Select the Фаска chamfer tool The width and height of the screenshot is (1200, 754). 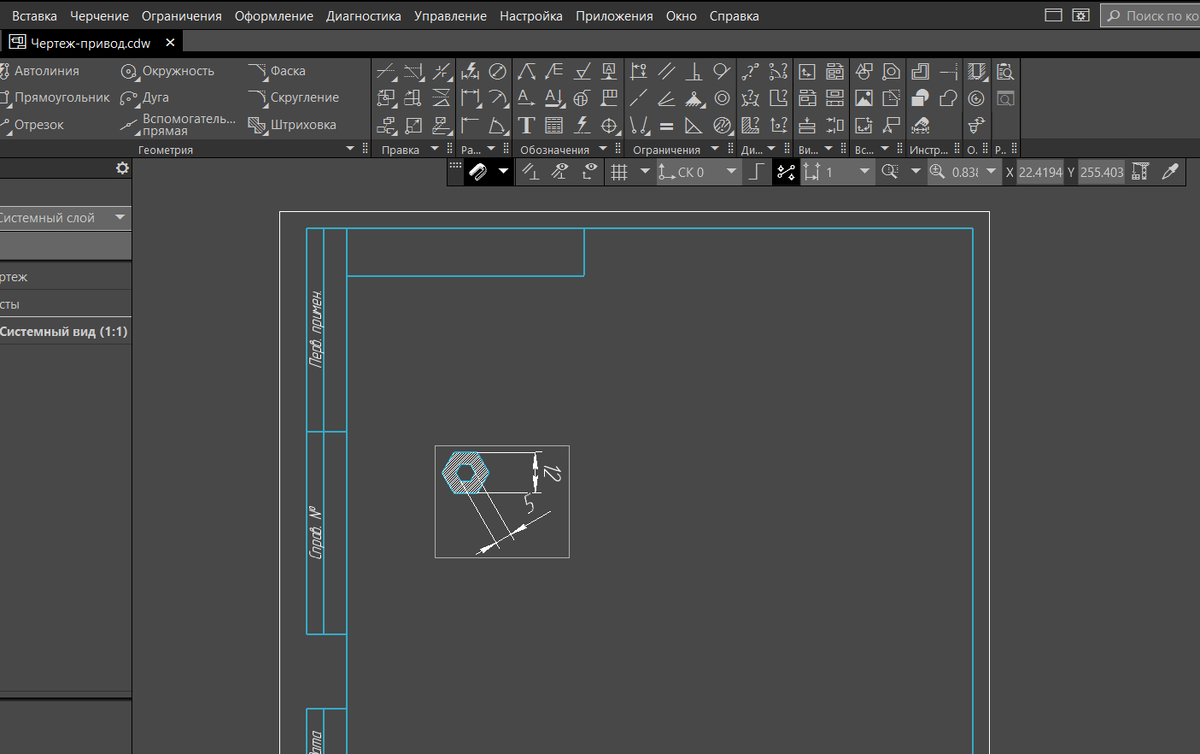pos(276,71)
